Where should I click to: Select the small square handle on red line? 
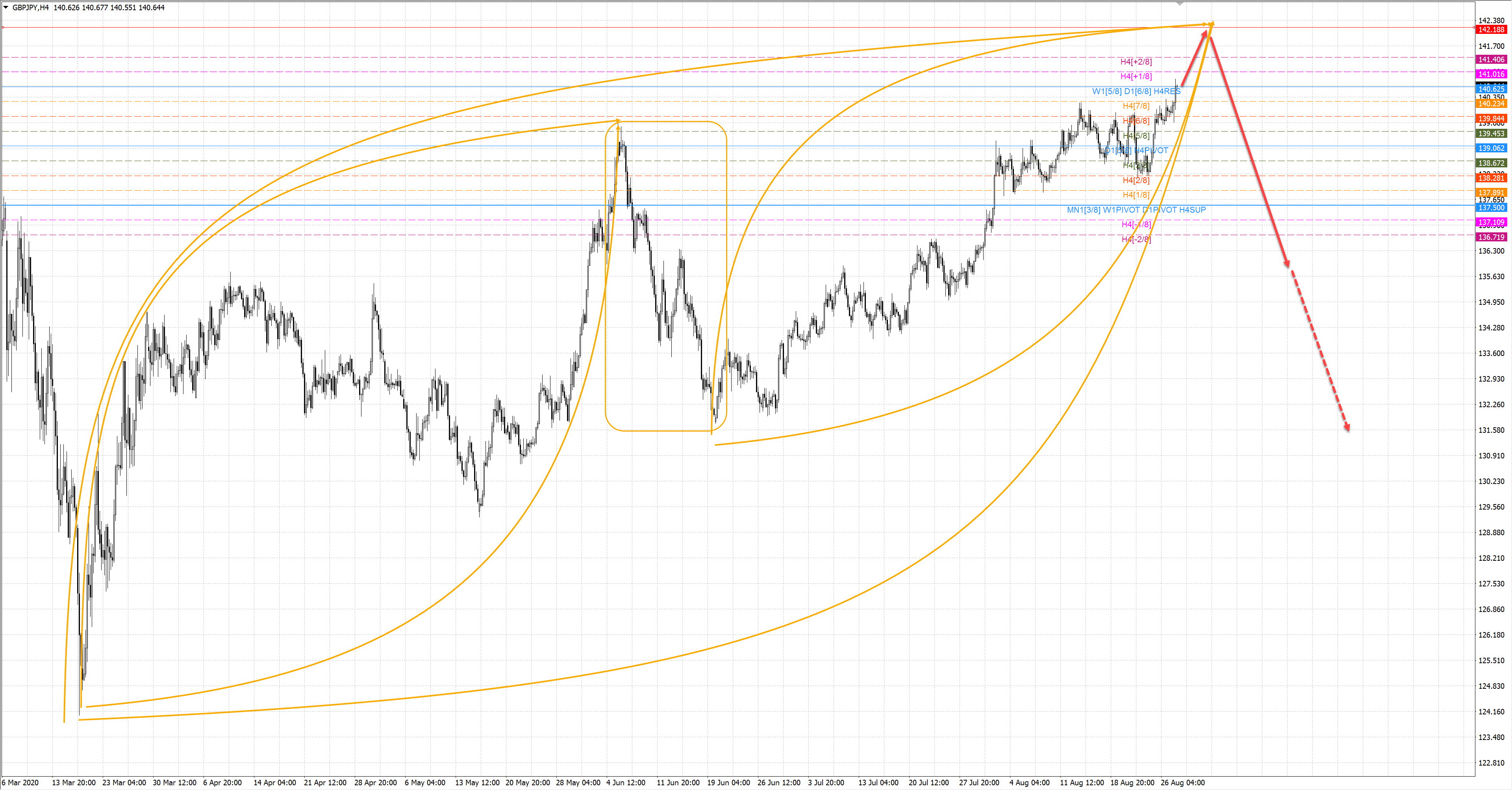pyautogui.click(x=3, y=27)
